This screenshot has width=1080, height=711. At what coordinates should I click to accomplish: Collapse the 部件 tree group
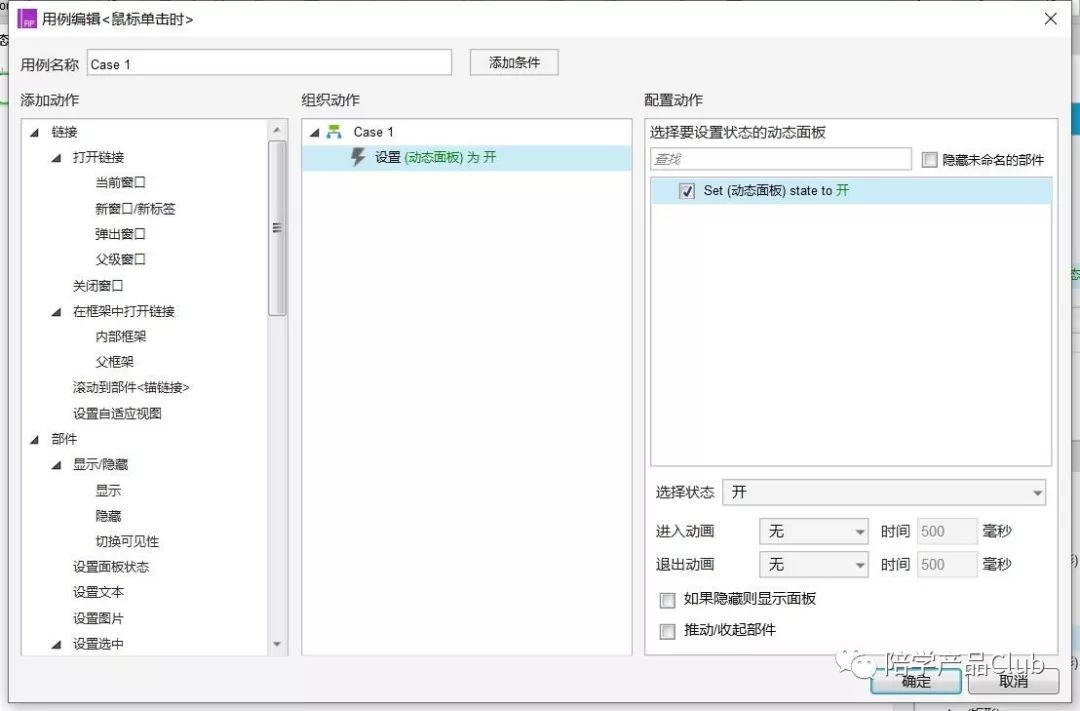point(34,440)
